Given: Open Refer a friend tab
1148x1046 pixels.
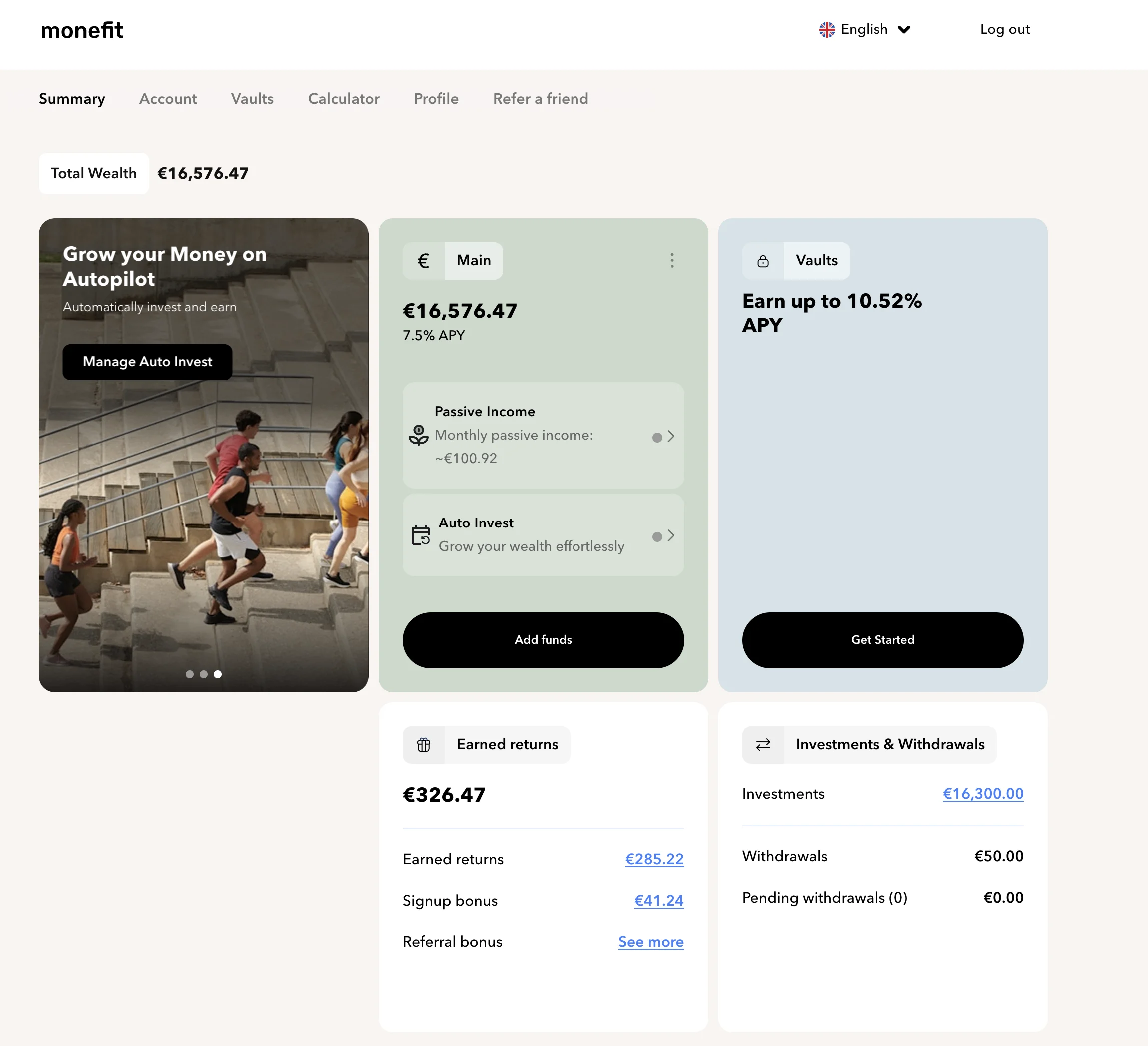Looking at the screenshot, I should point(541,99).
